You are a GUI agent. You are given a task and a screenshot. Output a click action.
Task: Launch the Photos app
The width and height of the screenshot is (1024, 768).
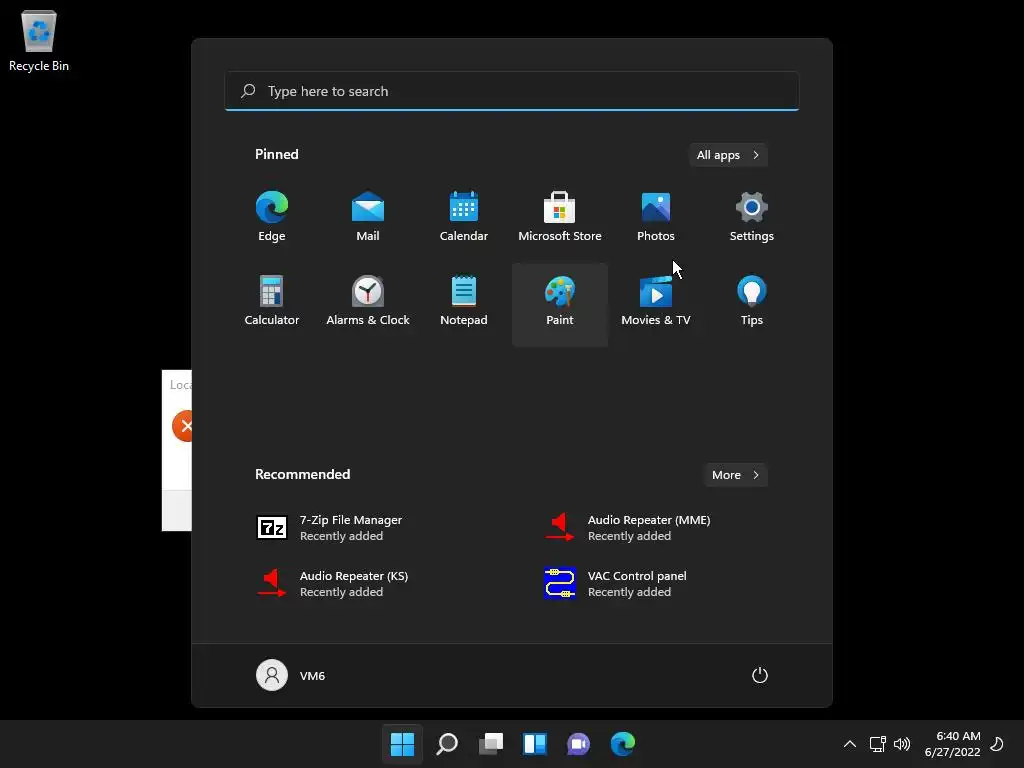coord(656,217)
